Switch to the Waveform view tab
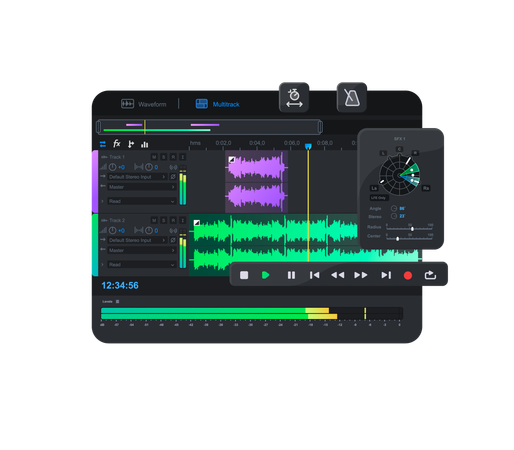 144,104
